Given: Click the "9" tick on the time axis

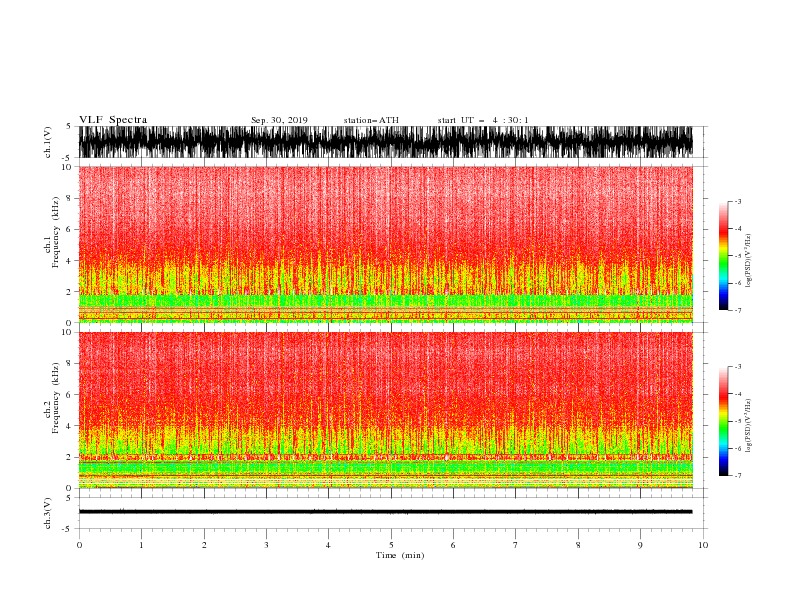Looking at the screenshot, I should coord(640,545).
